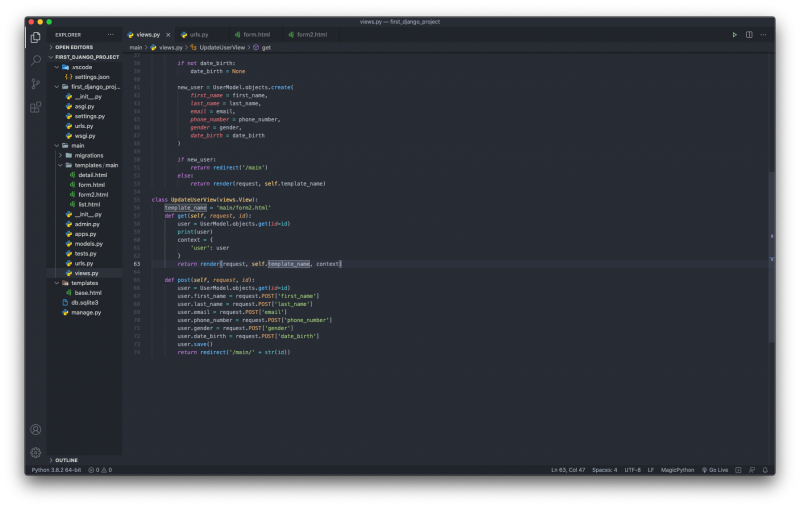Open the Search view in activity bar
Image resolution: width=800 pixels, height=508 pixels.
36,60
